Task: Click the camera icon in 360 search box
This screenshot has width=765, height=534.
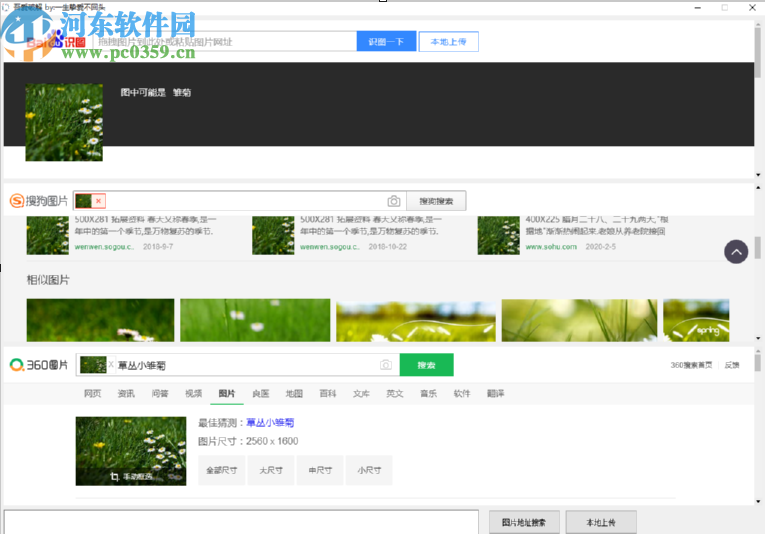Action: coord(385,365)
